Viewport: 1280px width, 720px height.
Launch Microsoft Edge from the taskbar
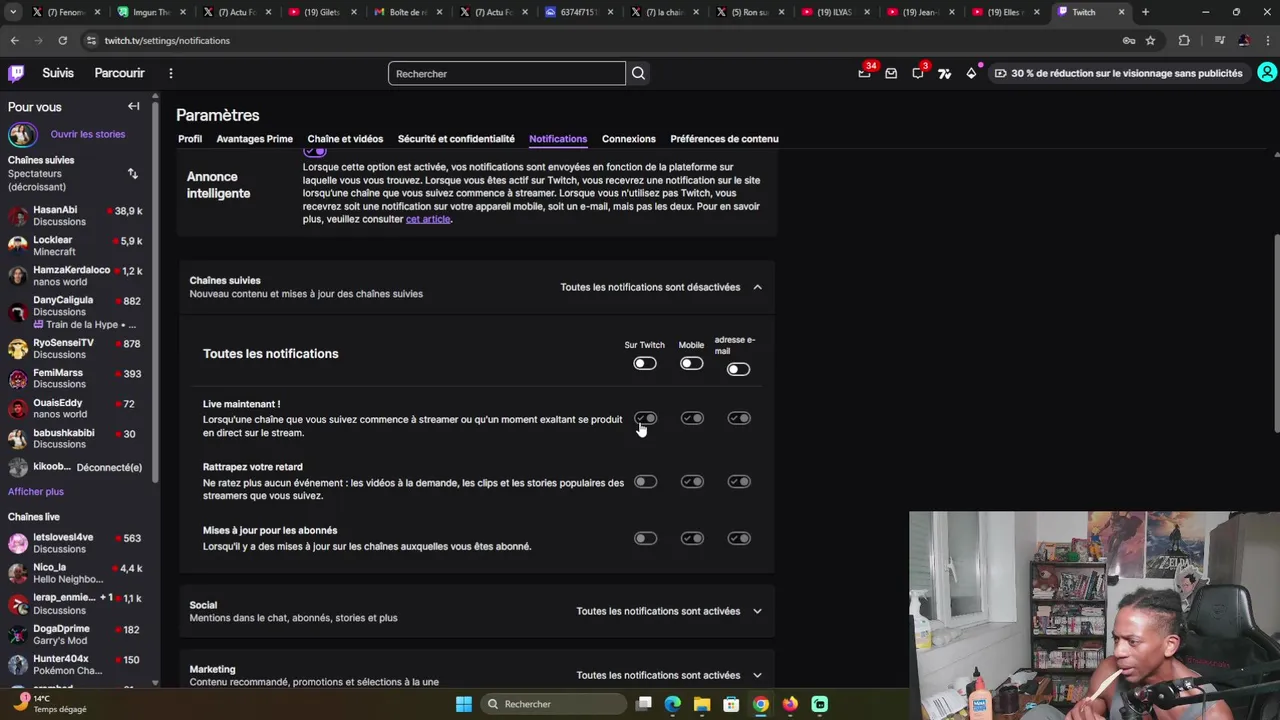(673, 704)
